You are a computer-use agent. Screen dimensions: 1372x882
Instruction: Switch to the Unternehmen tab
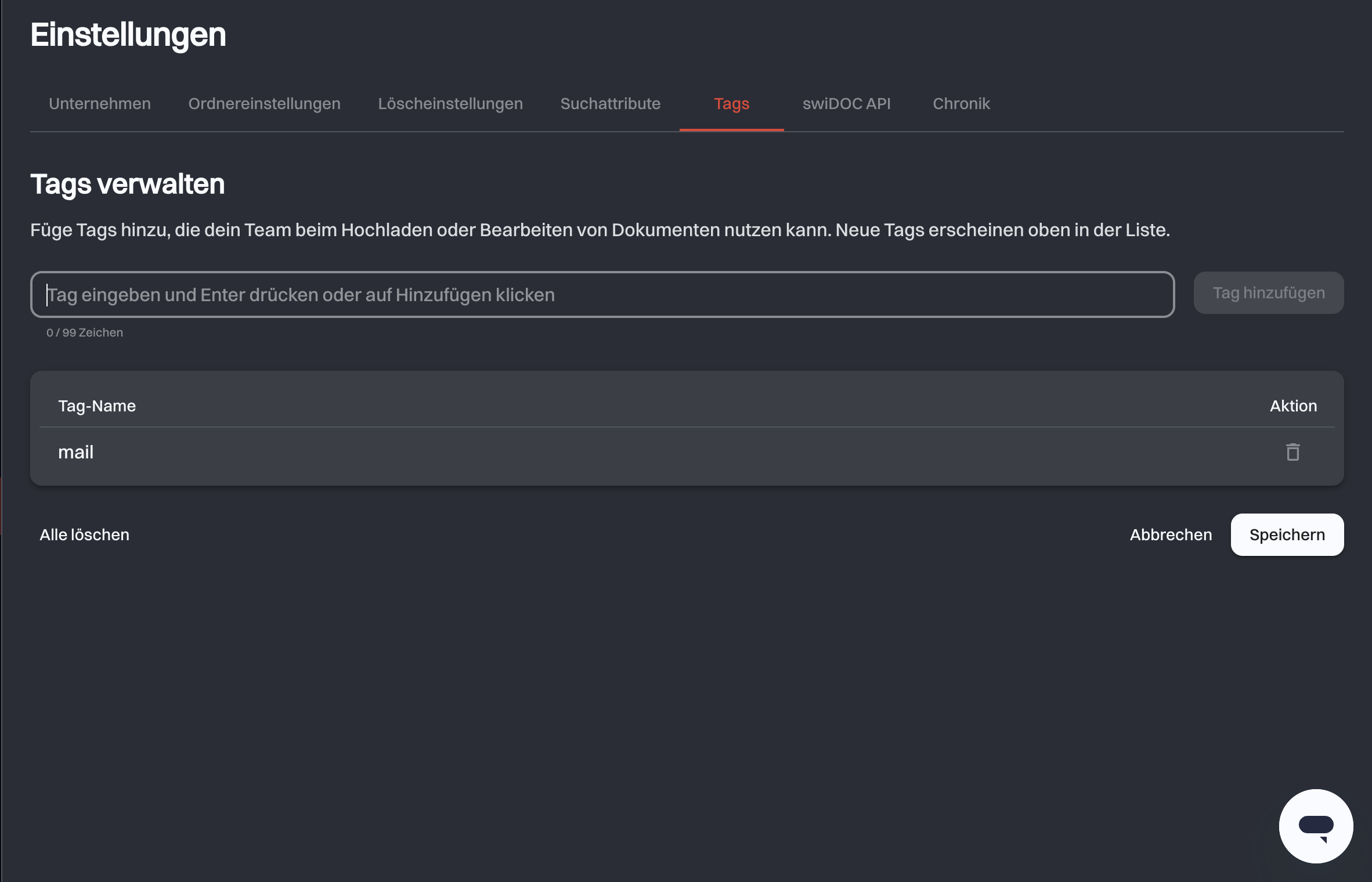pyautogui.click(x=100, y=104)
